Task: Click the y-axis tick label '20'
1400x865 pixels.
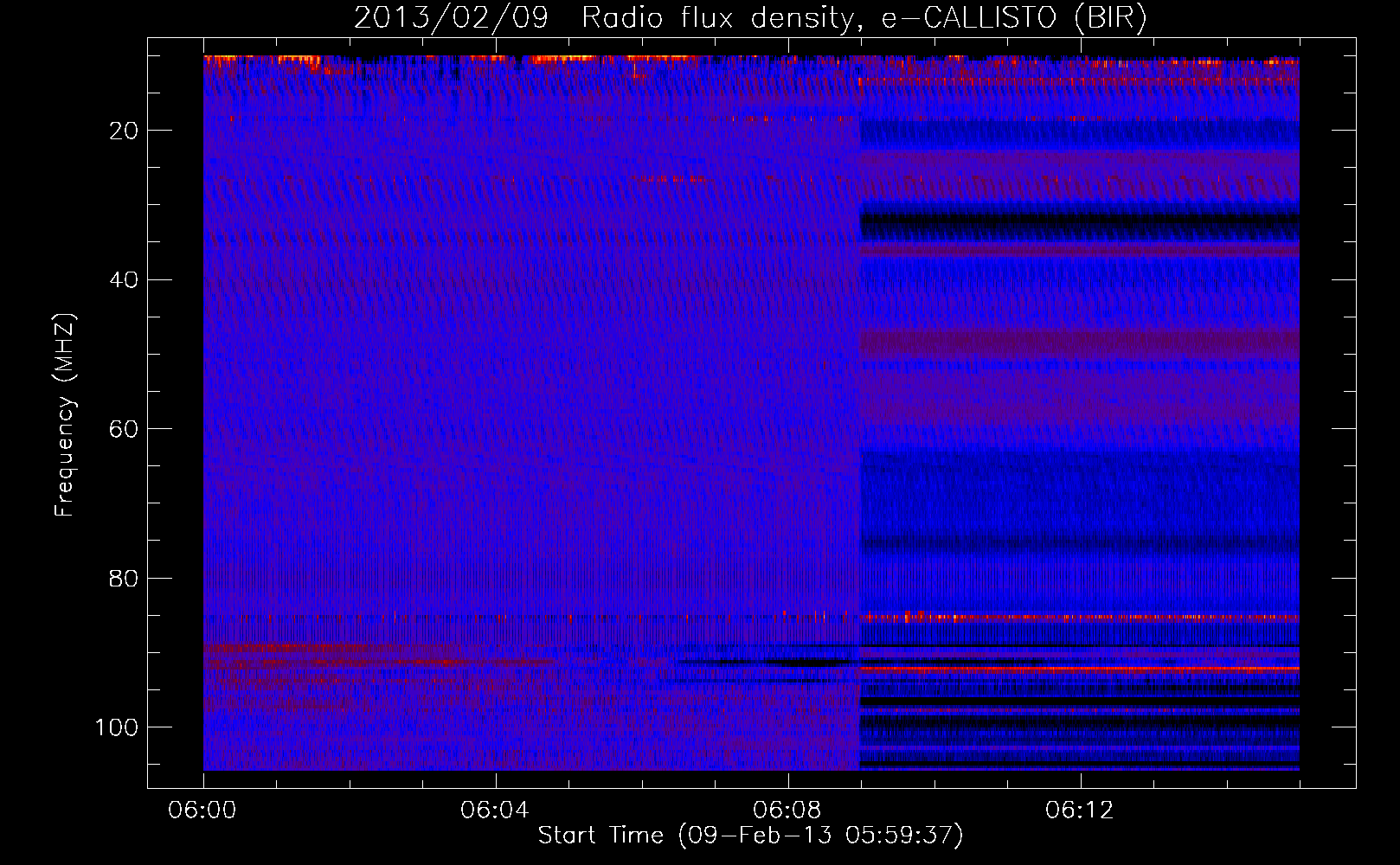Action: pyautogui.click(x=125, y=131)
